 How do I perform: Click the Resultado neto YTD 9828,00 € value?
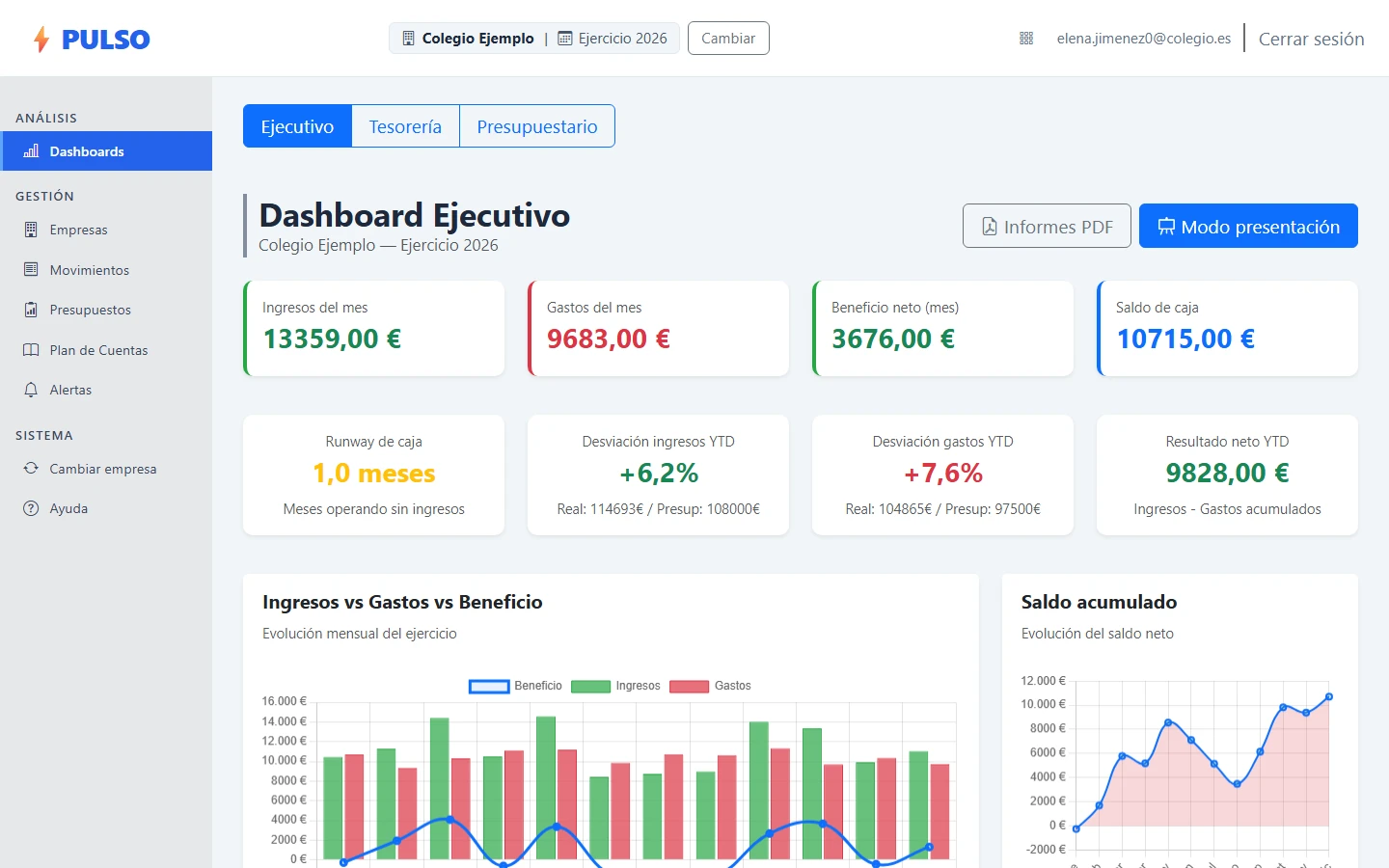click(x=1228, y=474)
